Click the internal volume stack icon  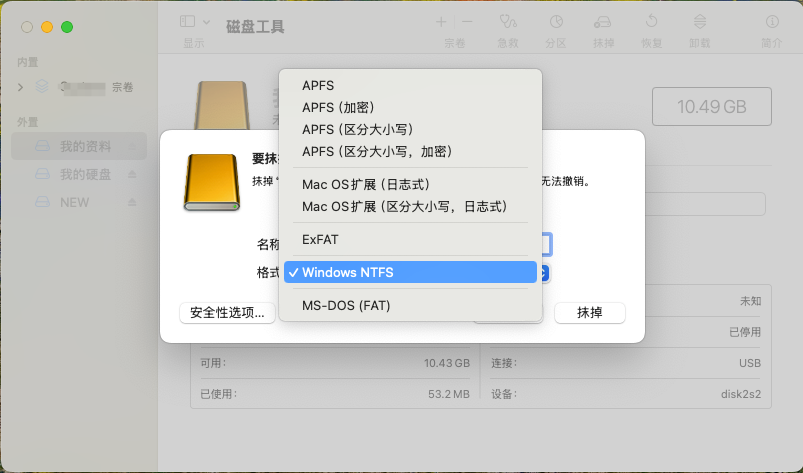[42, 87]
